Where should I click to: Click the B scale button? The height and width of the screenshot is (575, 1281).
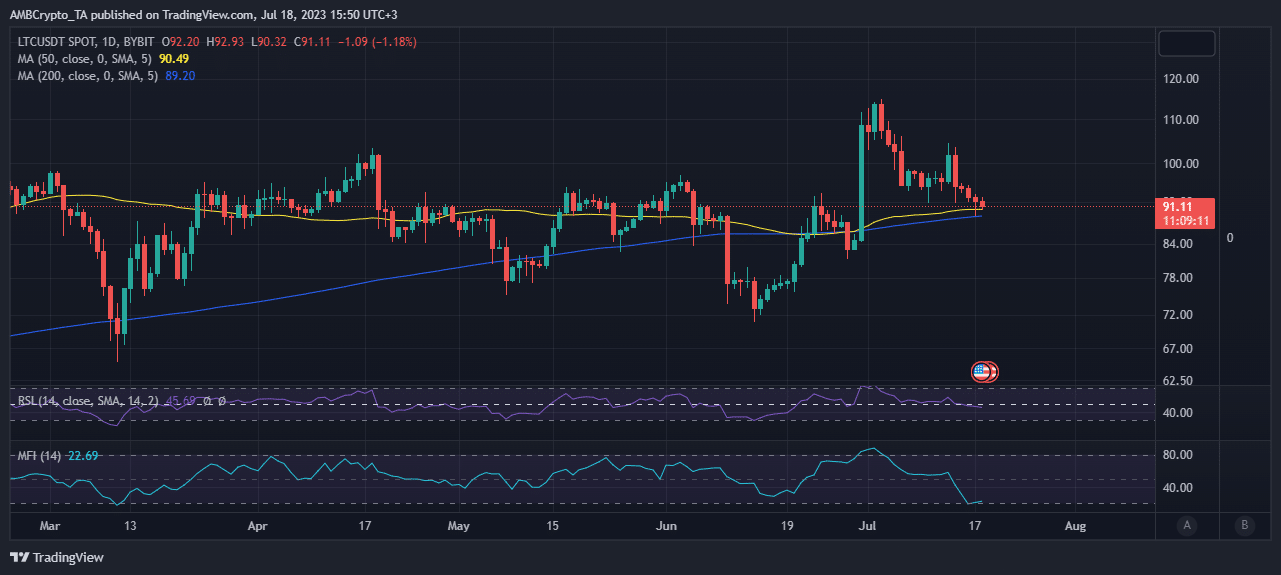tap(1245, 525)
